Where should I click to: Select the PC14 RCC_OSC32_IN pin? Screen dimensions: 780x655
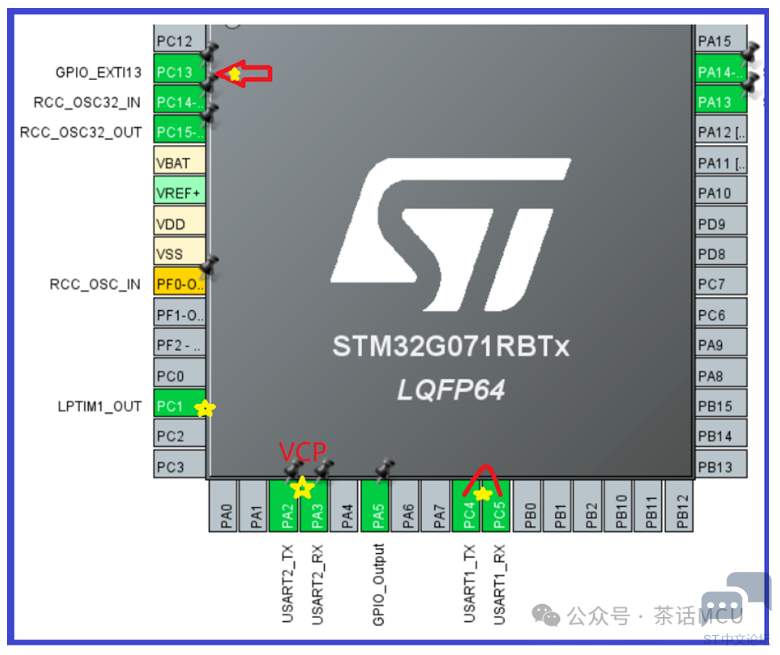pos(180,98)
